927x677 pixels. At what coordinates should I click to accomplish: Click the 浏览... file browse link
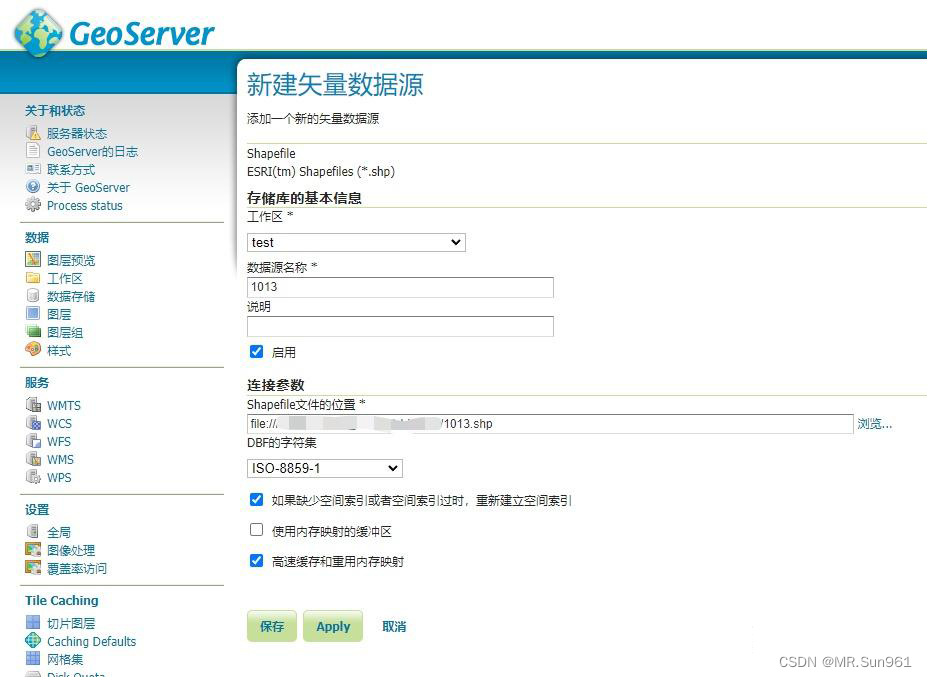click(x=872, y=423)
